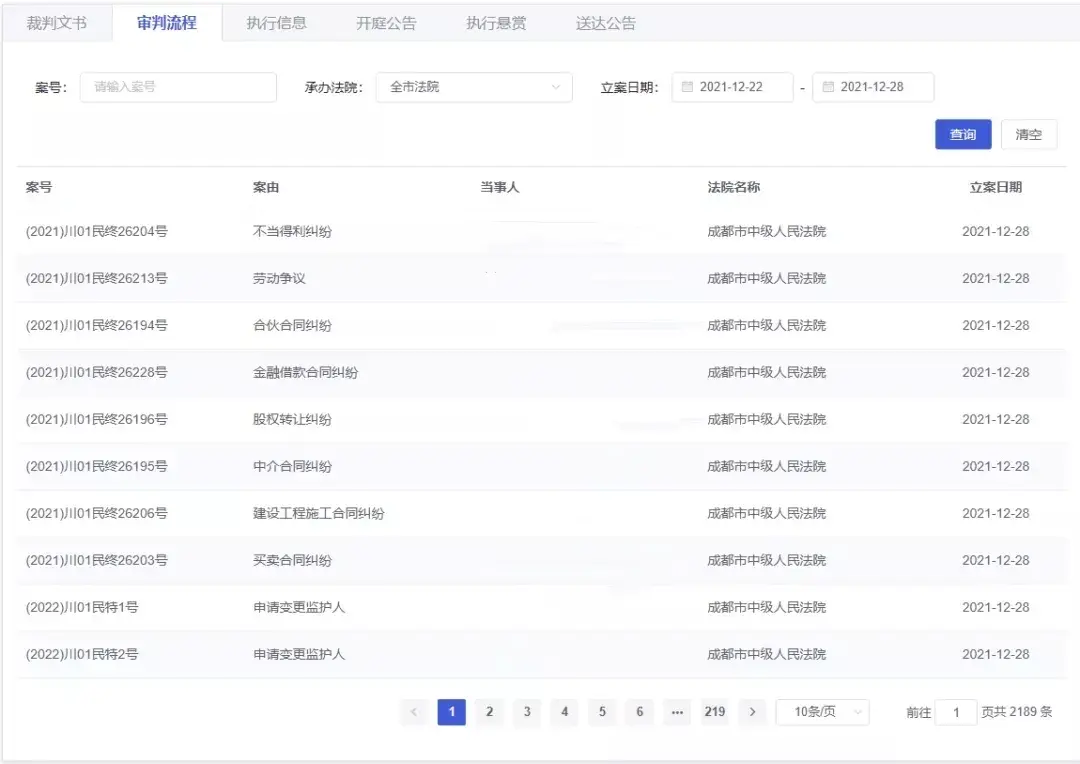Open case (2021)川01民终26204号 row

click(x=97, y=232)
